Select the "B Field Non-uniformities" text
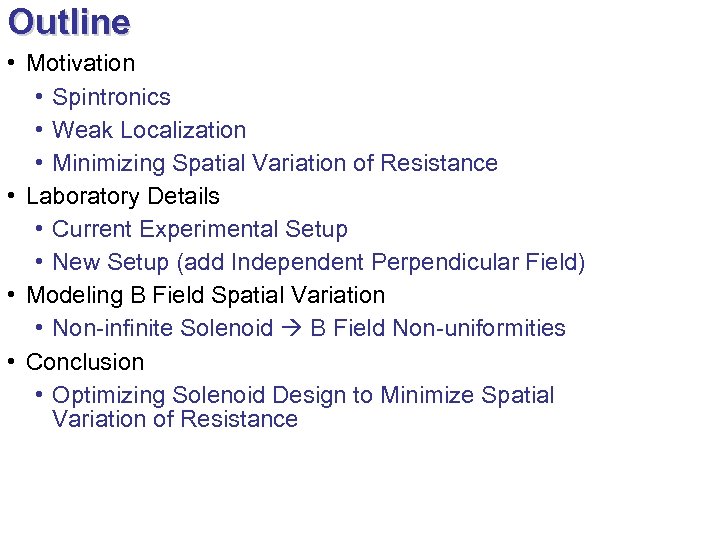720x540 pixels. [438, 328]
